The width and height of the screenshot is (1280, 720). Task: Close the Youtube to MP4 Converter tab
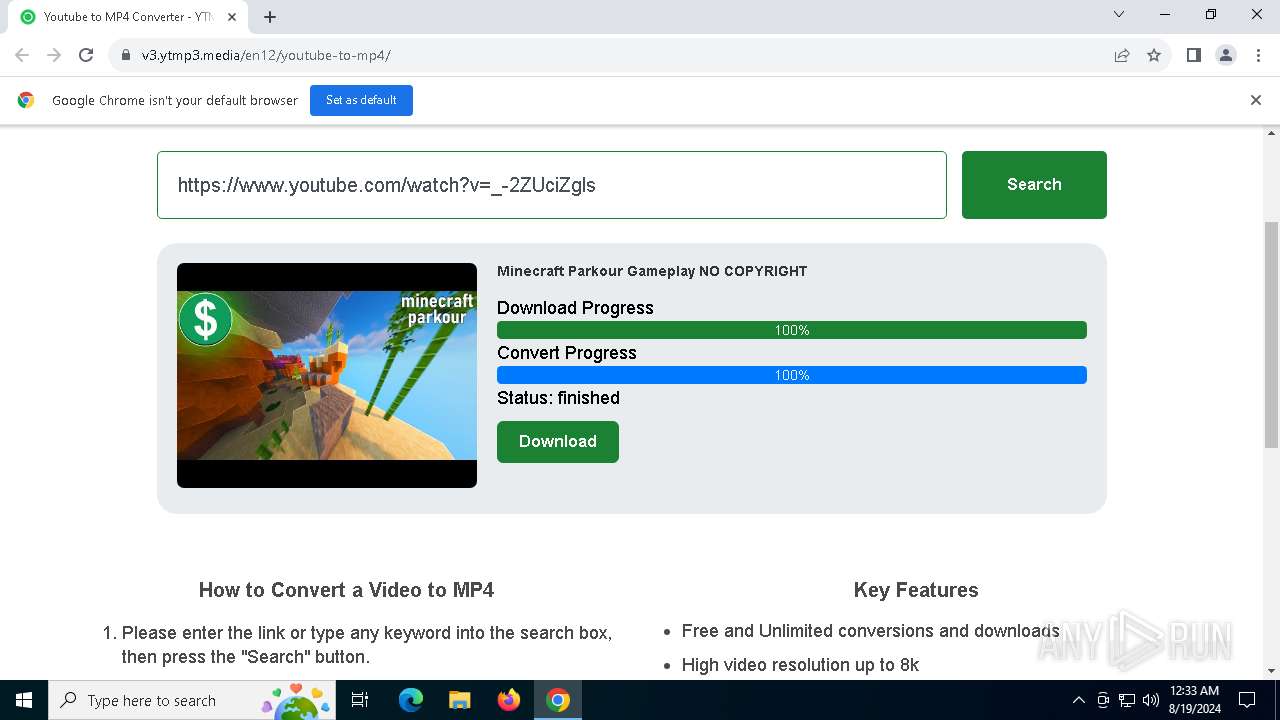click(233, 17)
